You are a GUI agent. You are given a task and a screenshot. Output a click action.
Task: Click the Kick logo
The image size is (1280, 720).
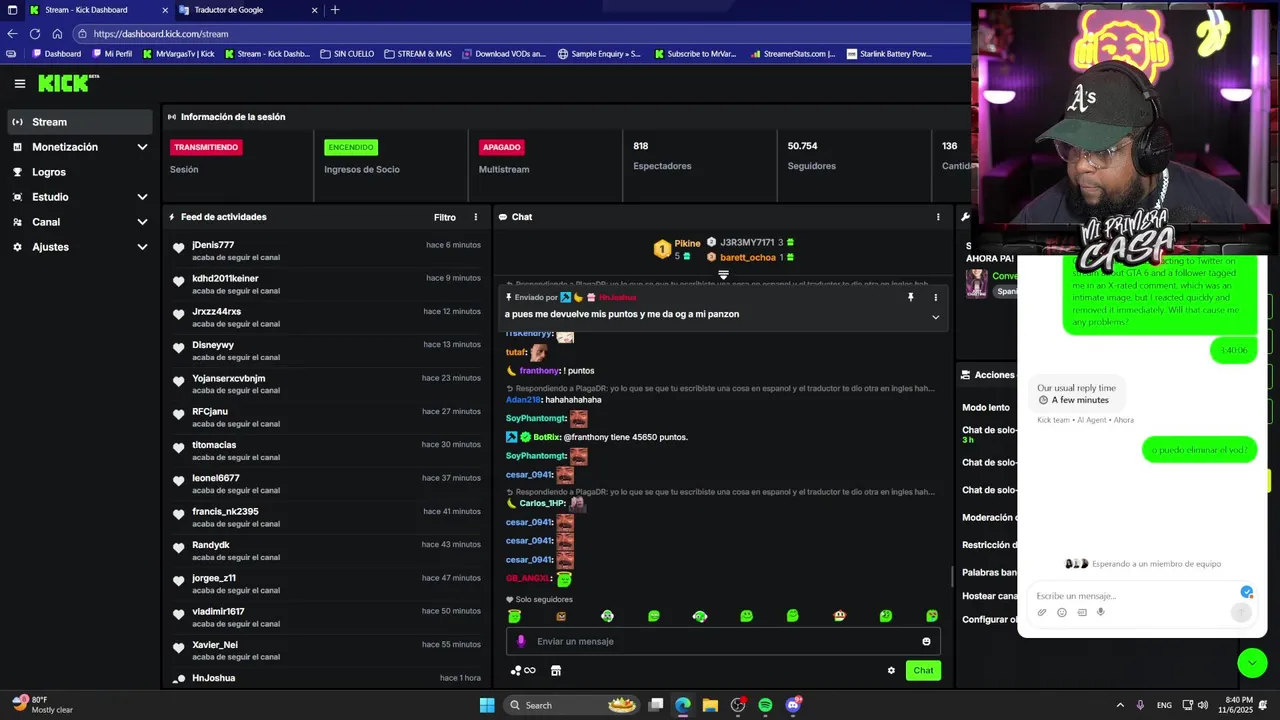click(68, 83)
